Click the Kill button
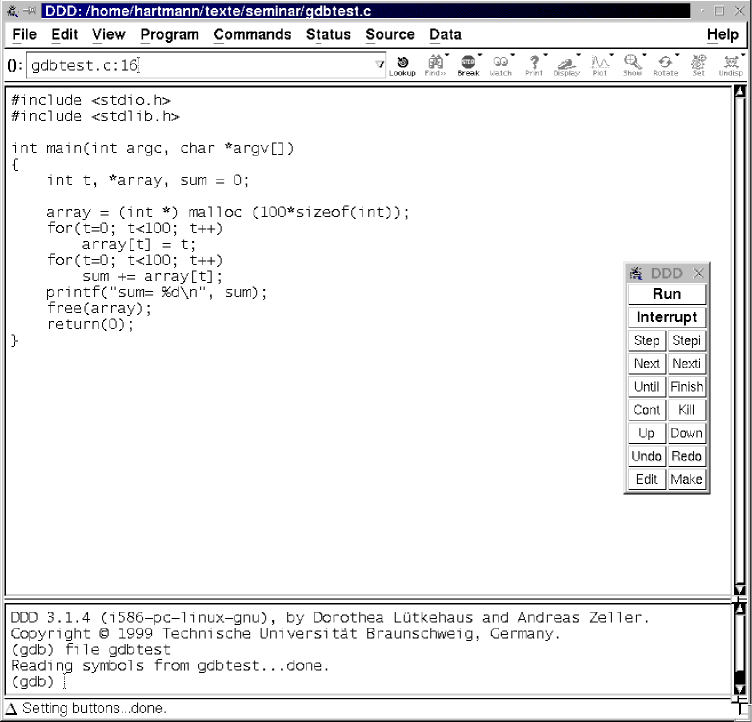The image size is (752, 722). coord(686,410)
